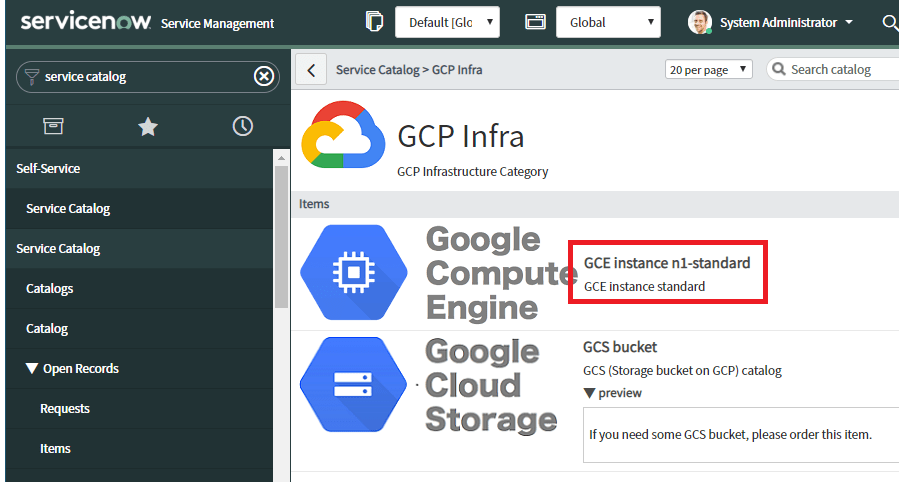The height and width of the screenshot is (482, 899).
Task: Click GCS Storage bucket catalog description
Action: [682, 371]
